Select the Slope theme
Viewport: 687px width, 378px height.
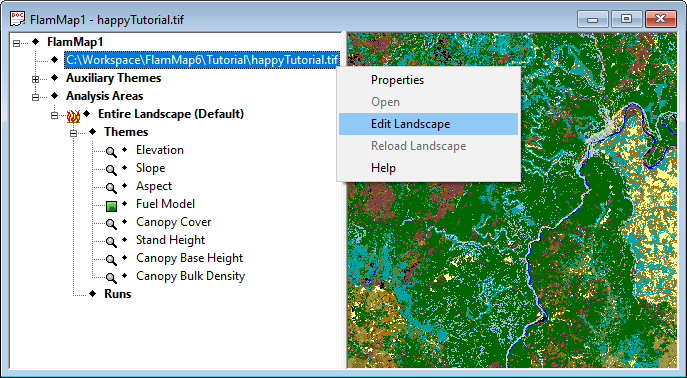[x=150, y=168]
